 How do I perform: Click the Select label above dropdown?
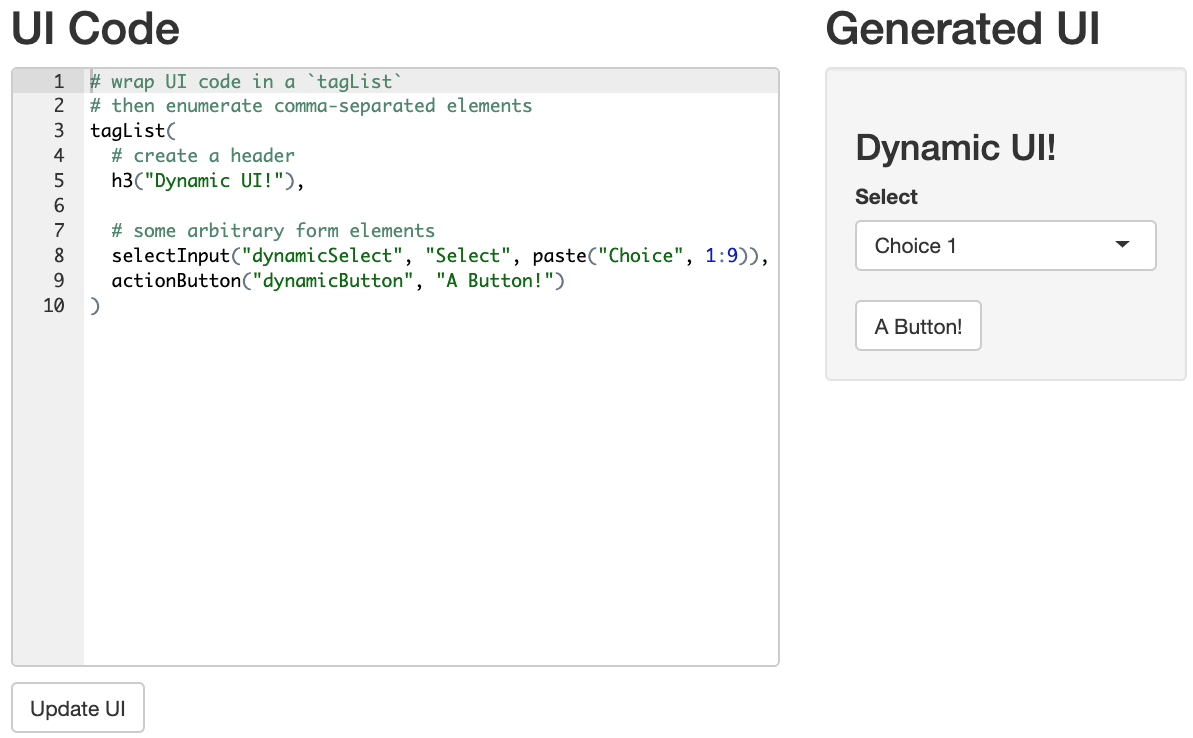coord(886,197)
